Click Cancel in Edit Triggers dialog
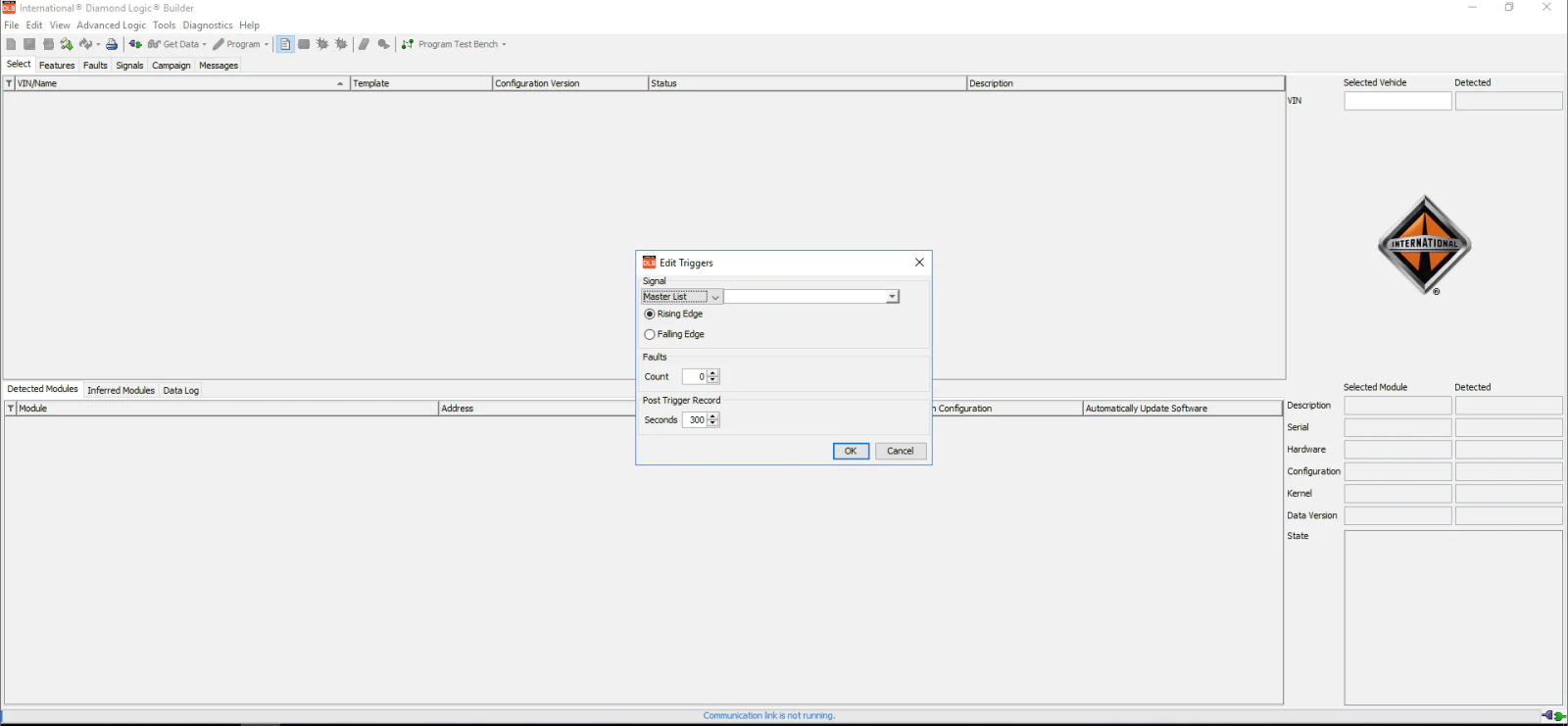 click(x=901, y=452)
